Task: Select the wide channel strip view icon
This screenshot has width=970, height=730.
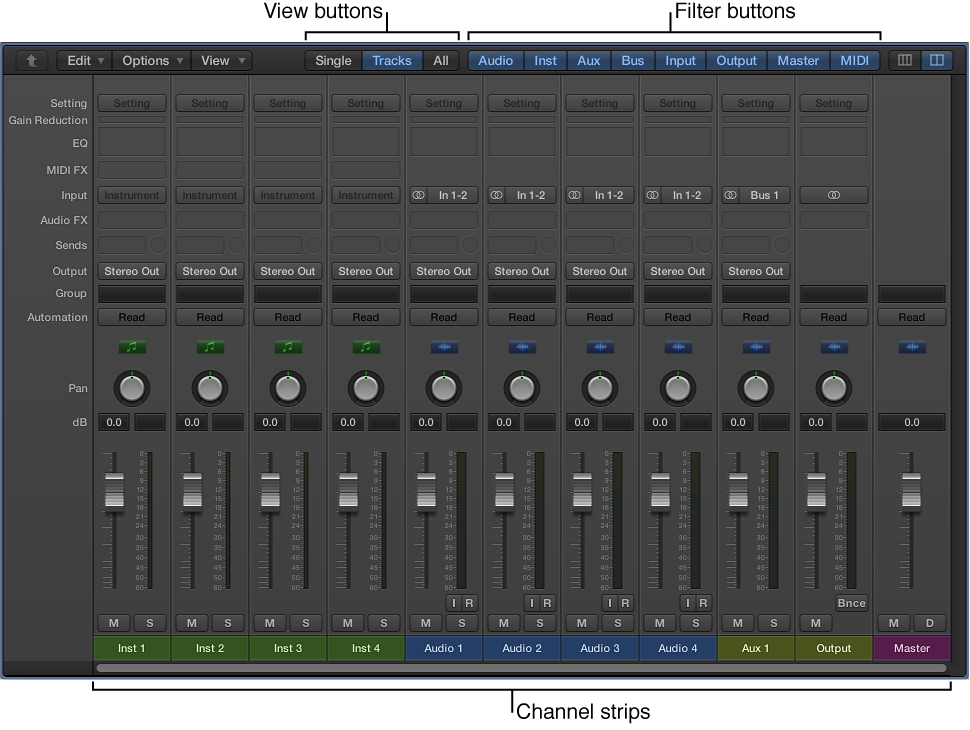Action: 936,60
